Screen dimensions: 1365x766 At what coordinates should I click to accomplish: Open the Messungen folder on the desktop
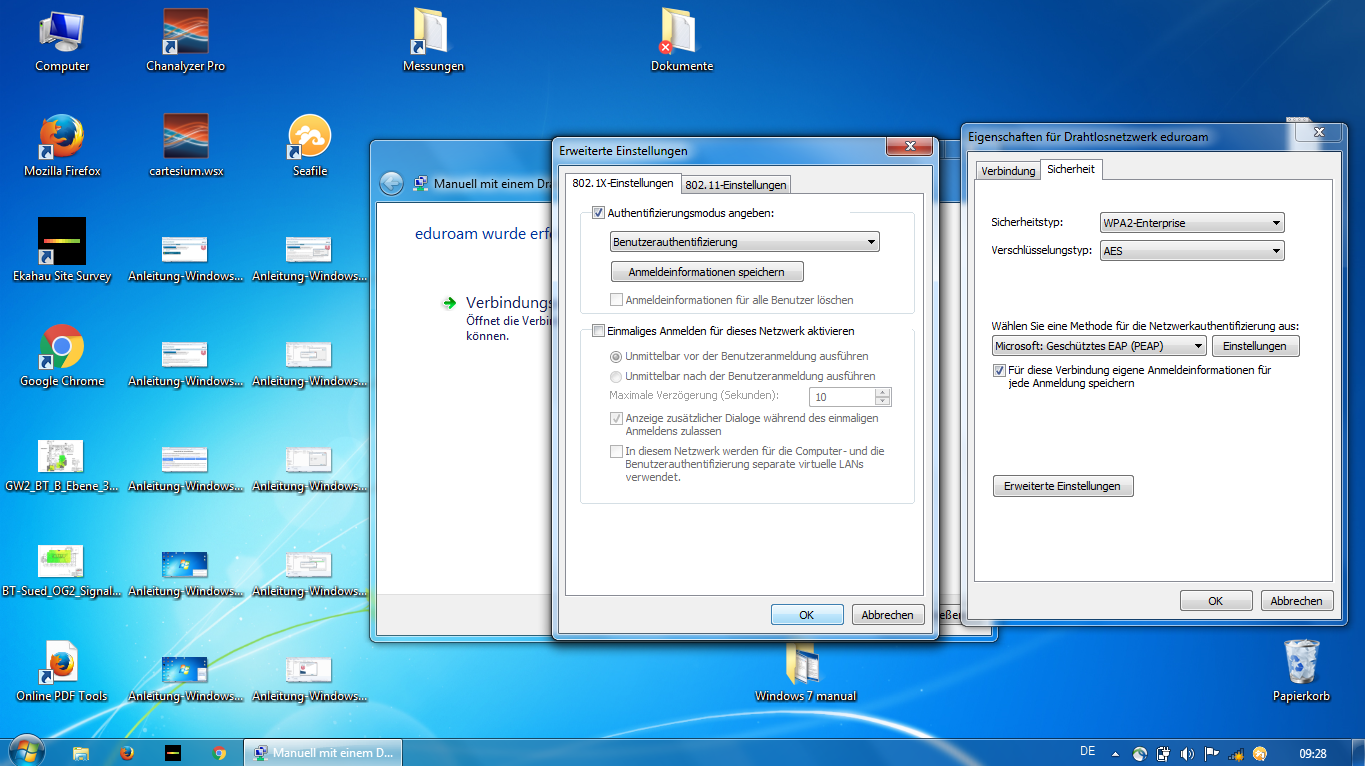coord(433,34)
